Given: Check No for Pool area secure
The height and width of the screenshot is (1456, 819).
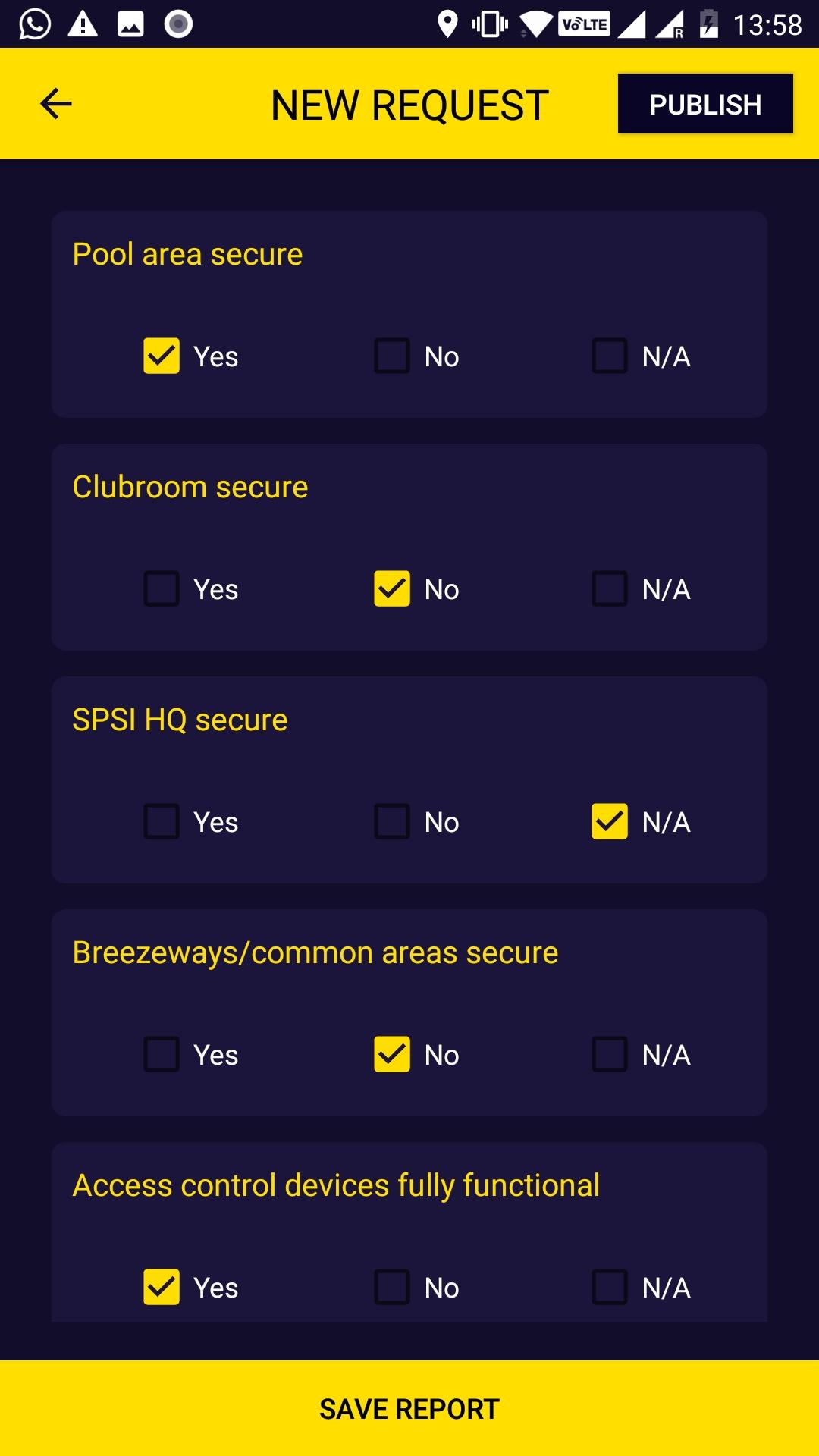Looking at the screenshot, I should click(x=392, y=356).
